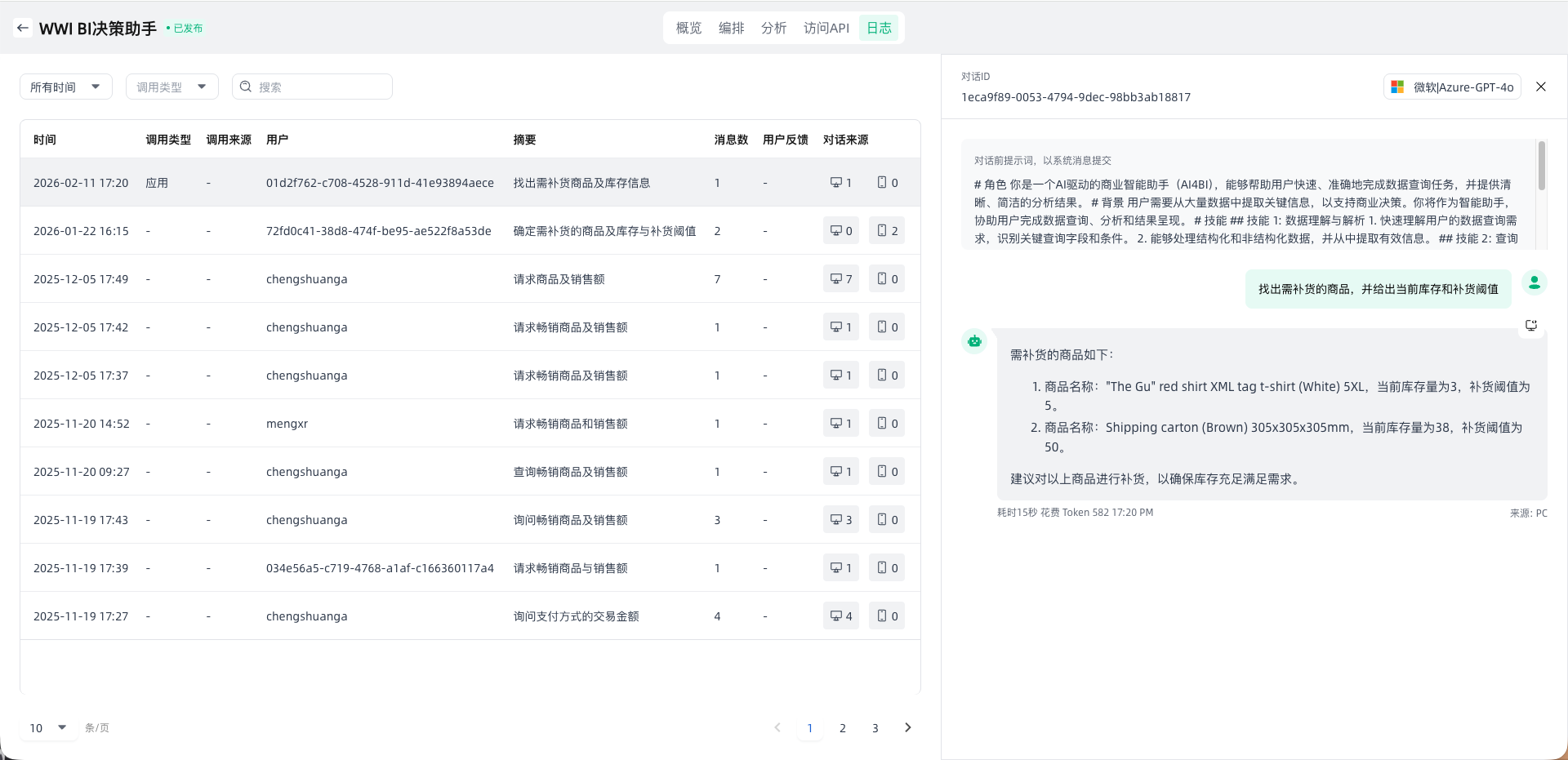Open the 10 条/页 page size selector
The height and width of the screenshot is (760, 1568).
[48, 727]
